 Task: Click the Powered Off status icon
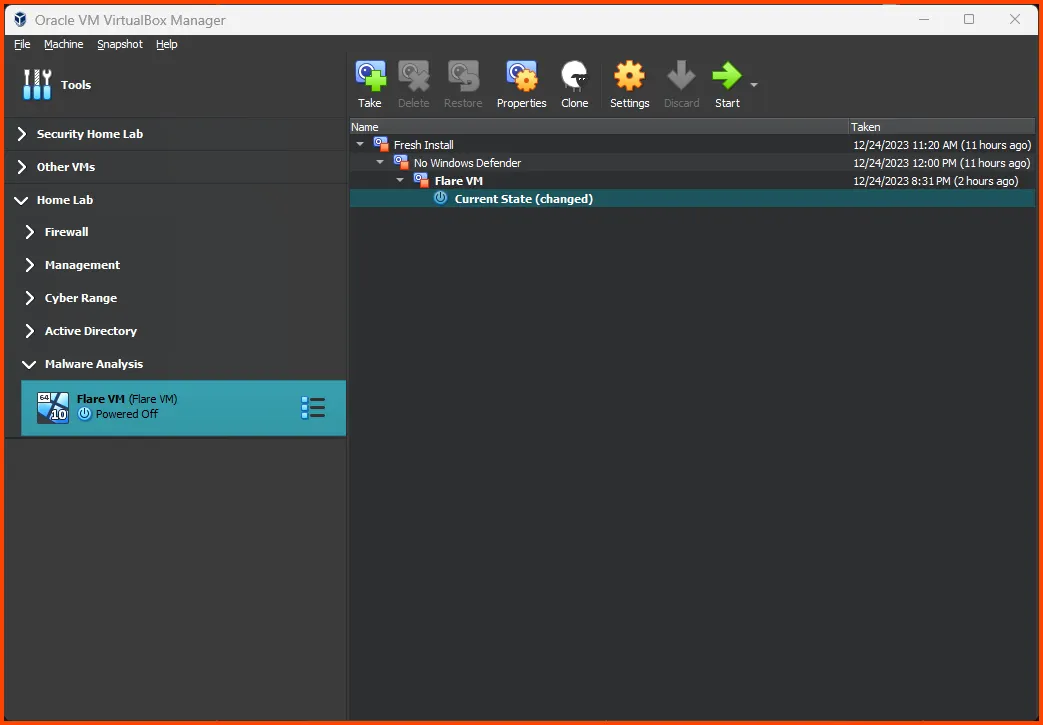coord(84,414)
